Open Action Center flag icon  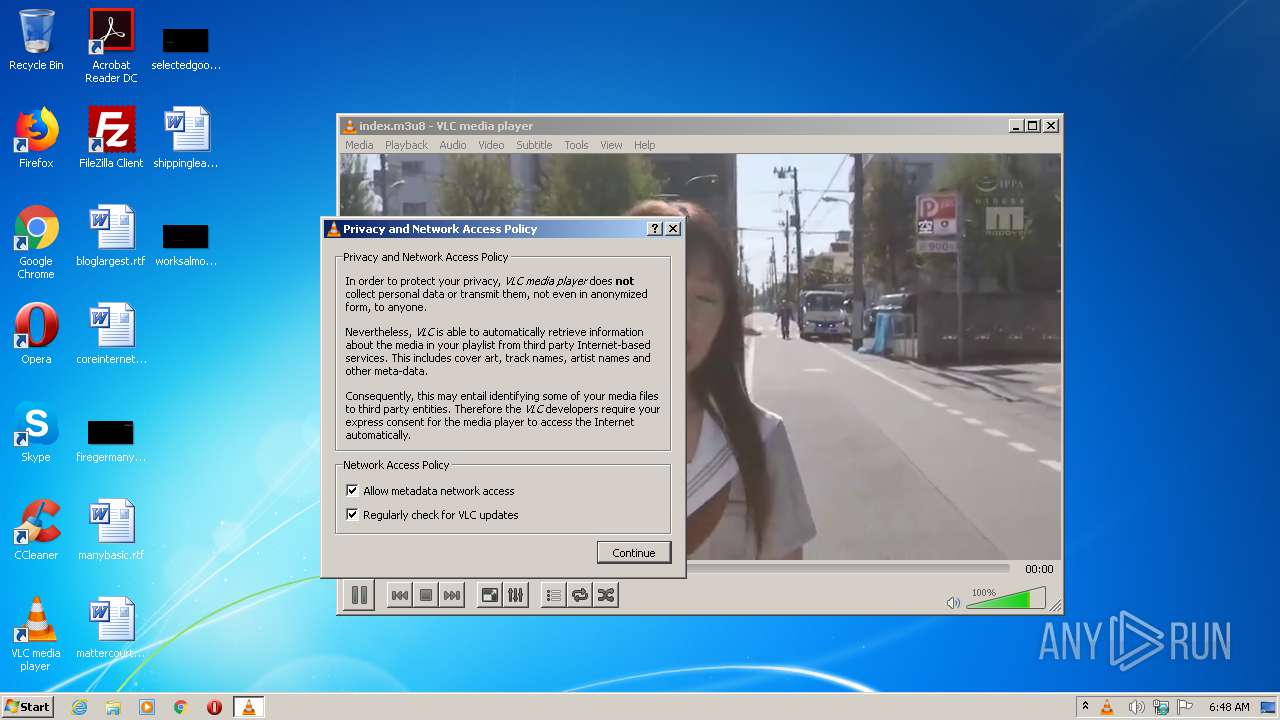click(x=1185, y=707)
